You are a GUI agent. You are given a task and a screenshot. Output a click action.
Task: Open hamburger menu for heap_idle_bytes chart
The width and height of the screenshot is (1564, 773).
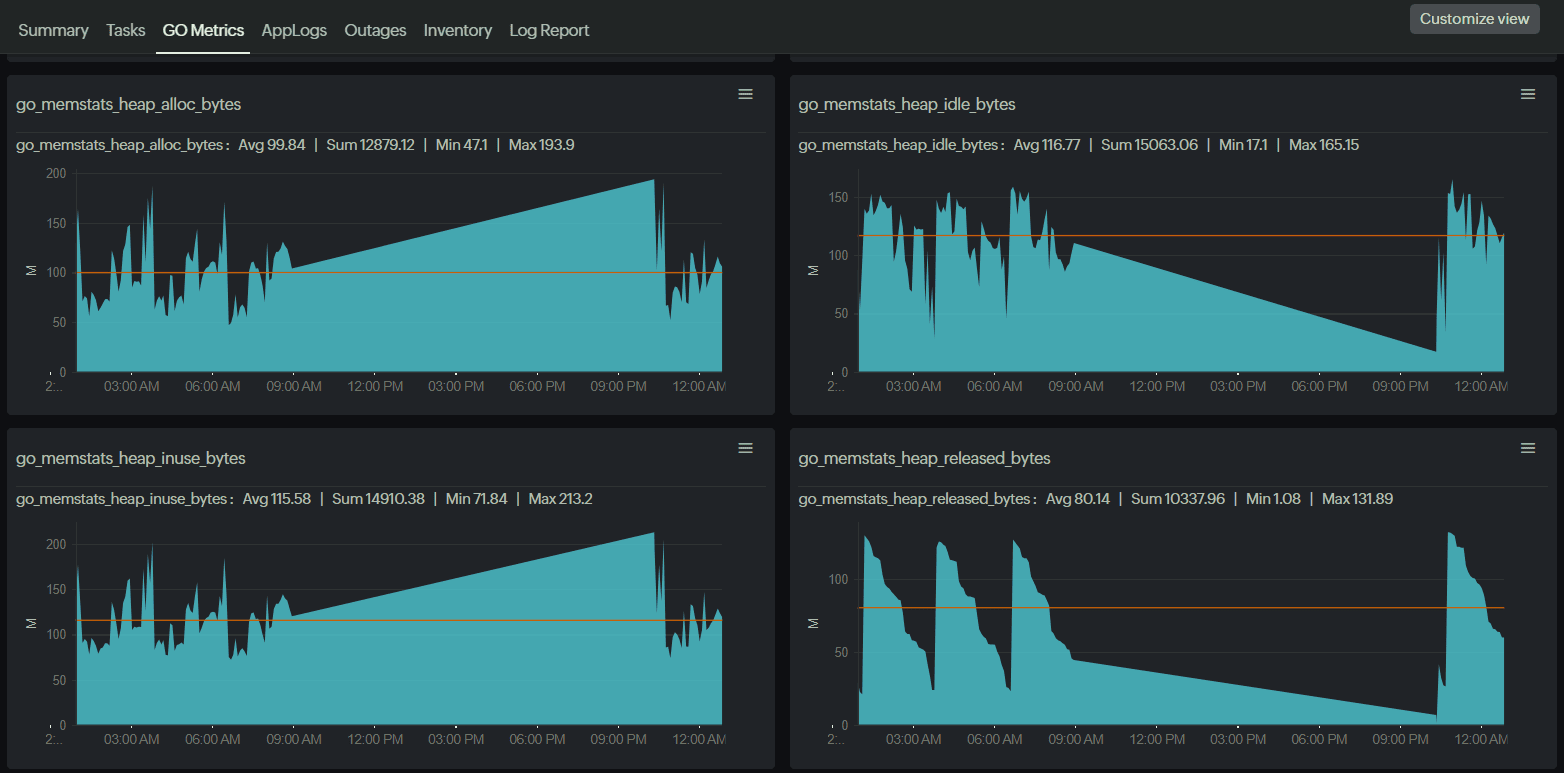[1527, 94]
